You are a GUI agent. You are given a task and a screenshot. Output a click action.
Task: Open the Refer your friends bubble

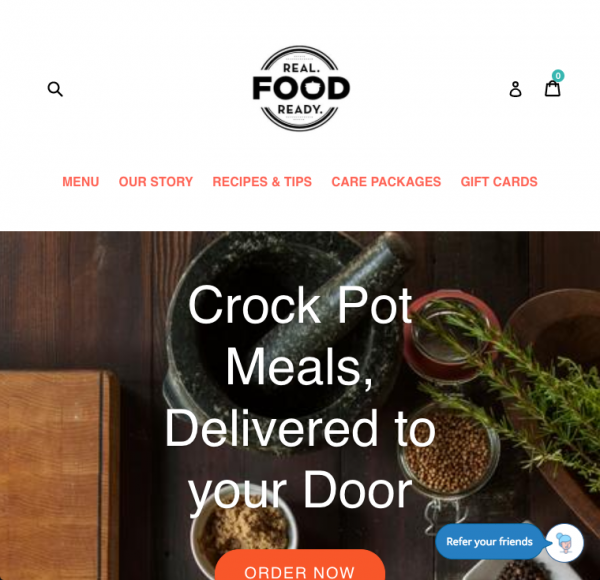[490, 542]
